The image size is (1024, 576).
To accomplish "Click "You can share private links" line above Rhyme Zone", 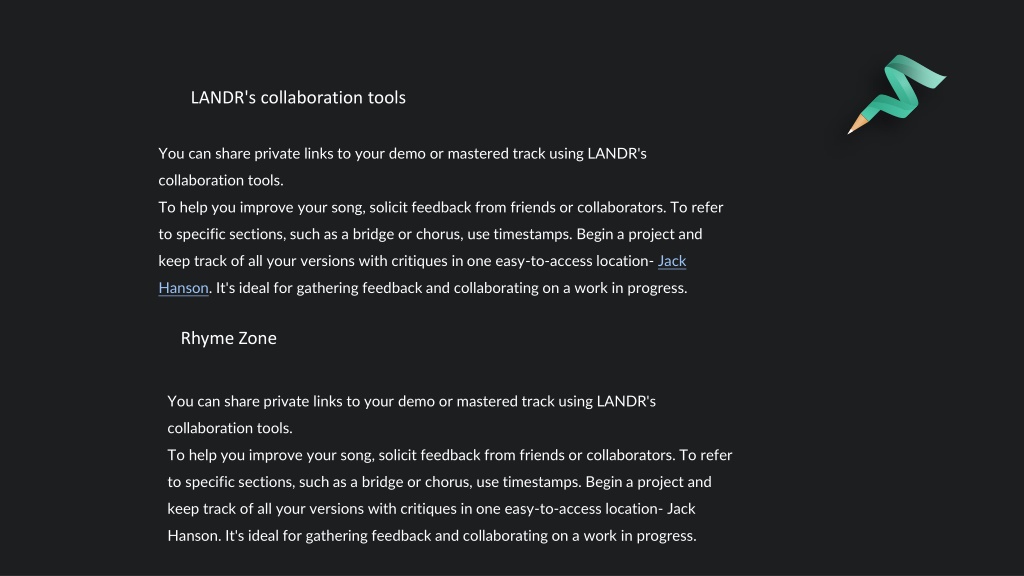I will 402,154.
